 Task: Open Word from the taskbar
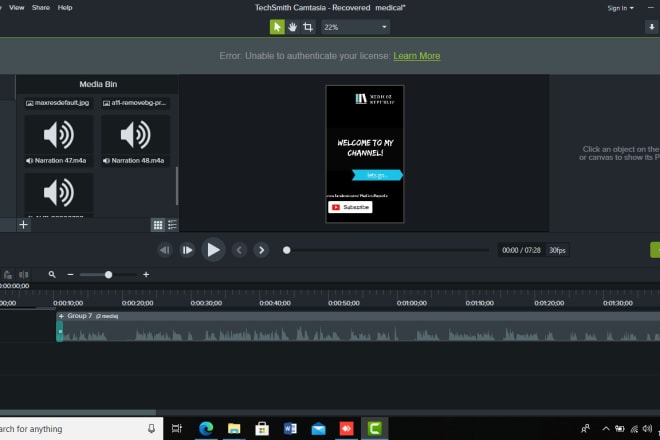click(290, 429)
